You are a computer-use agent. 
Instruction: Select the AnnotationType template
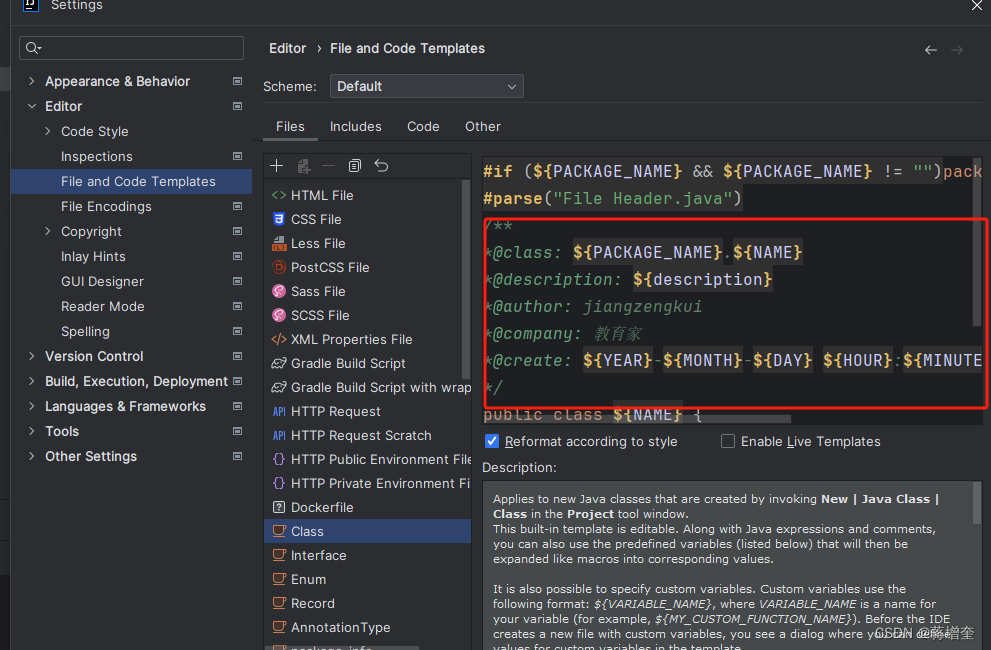point(368,627)
